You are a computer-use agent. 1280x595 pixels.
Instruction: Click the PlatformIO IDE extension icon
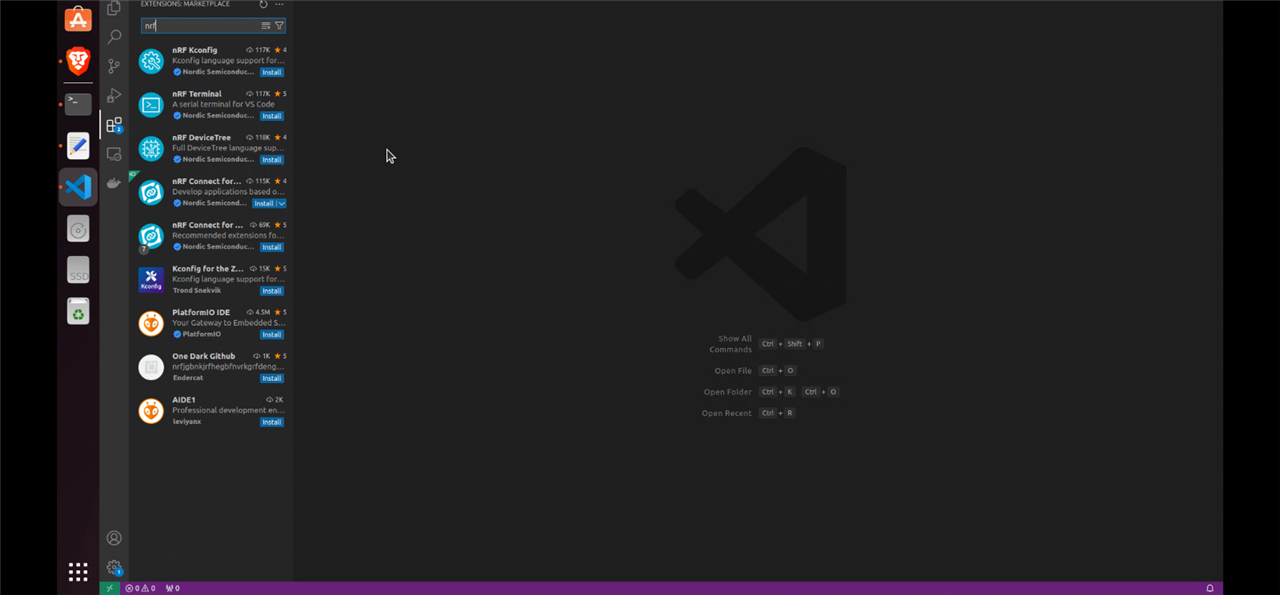tap(151, 324)
